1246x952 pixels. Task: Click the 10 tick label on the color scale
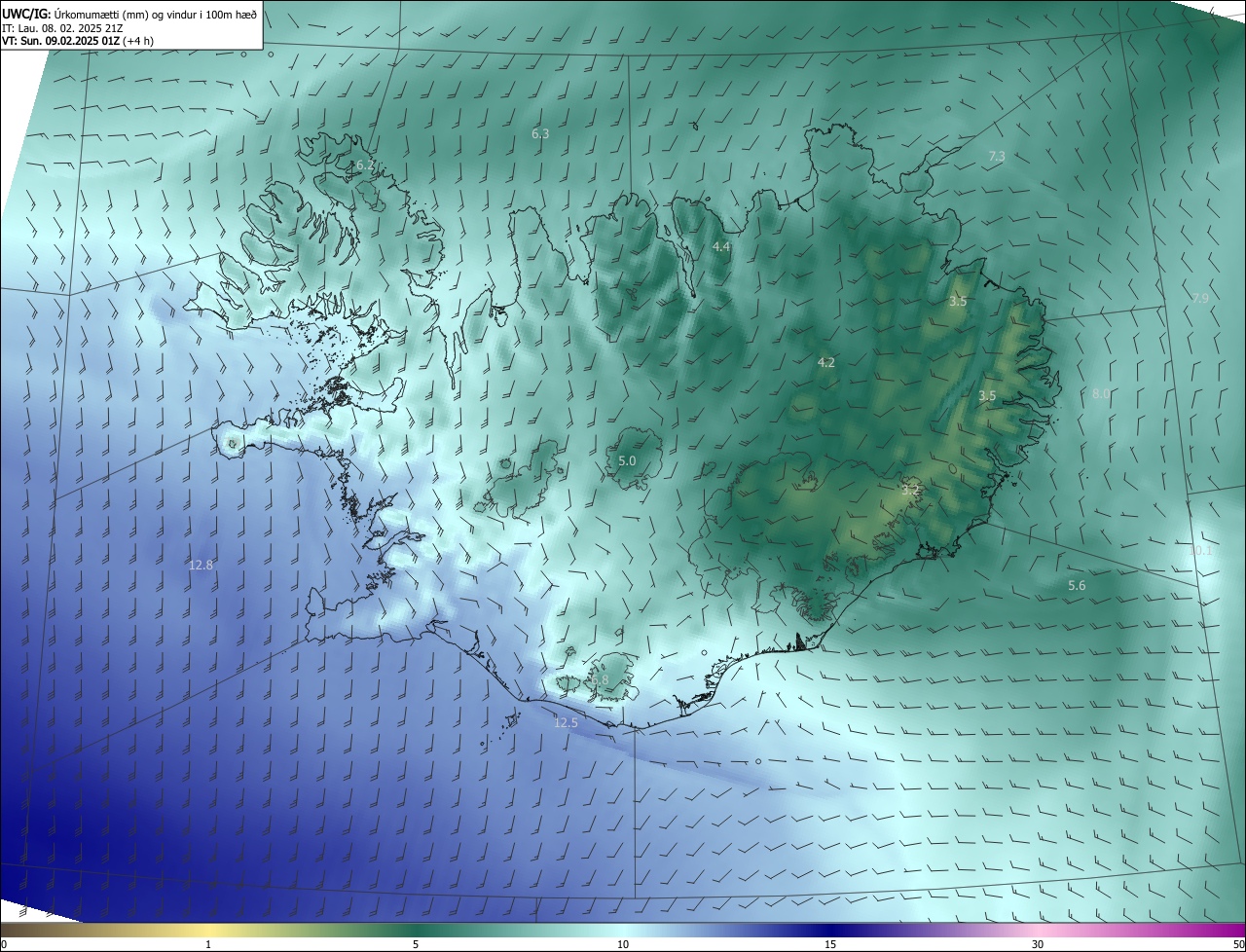tap(623, 944)
